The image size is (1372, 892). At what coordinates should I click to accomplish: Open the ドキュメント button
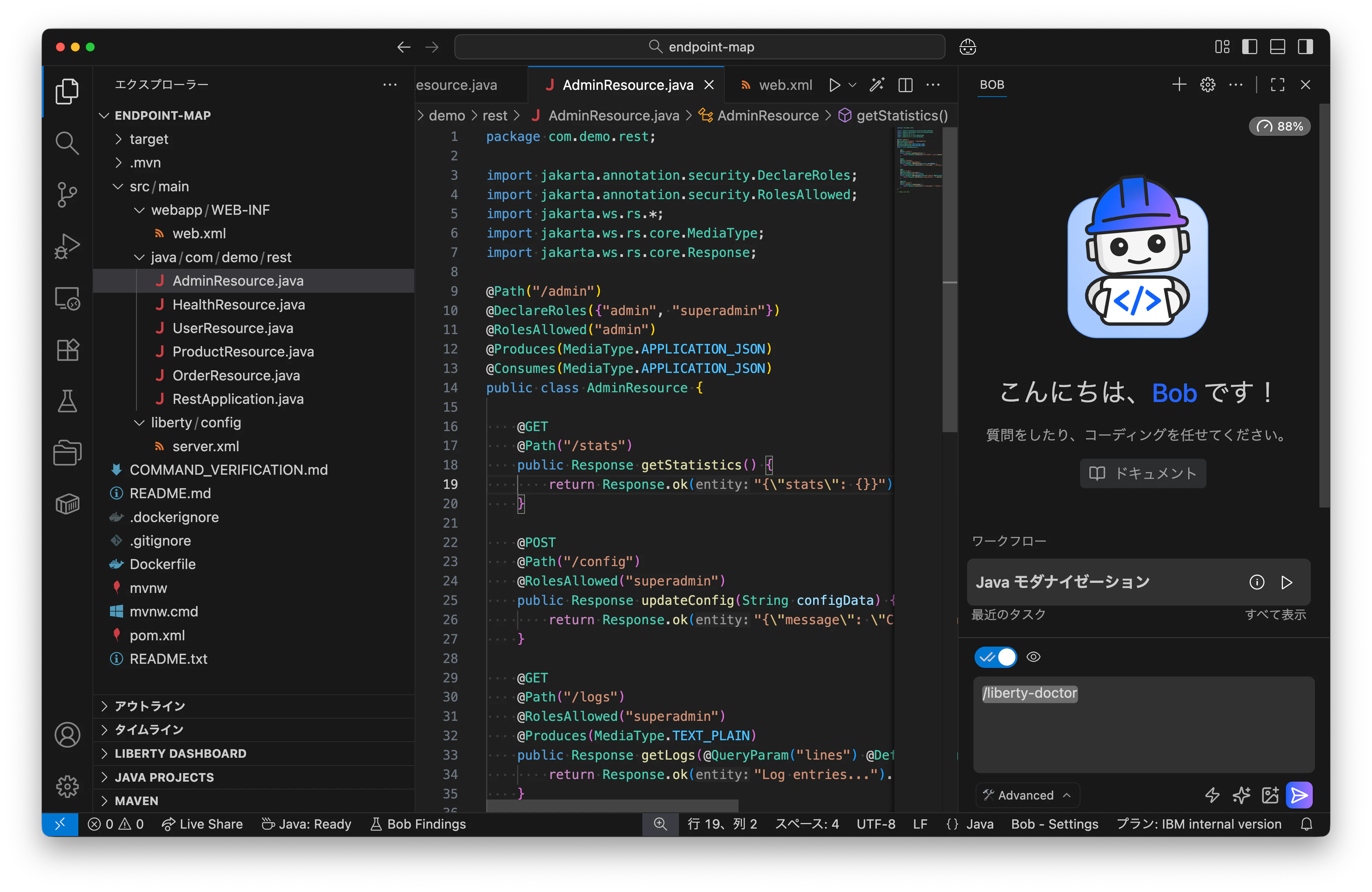tap(1143, 473)
